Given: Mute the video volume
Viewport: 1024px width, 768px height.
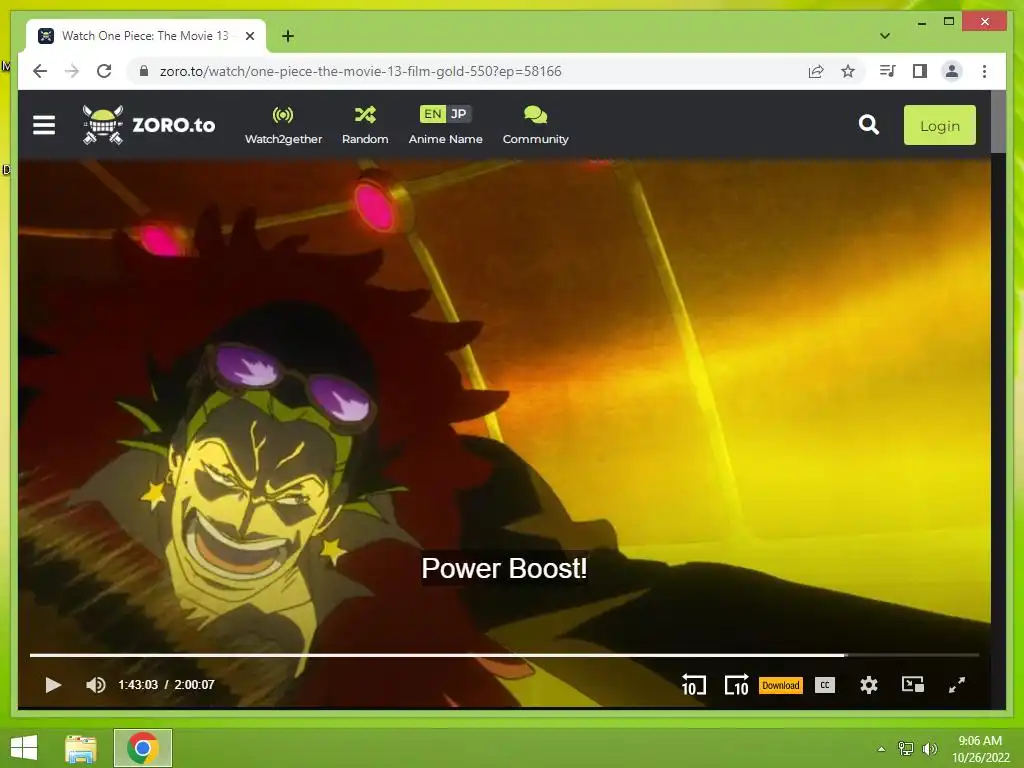Looking at the screenshot, I should pos(95,684).
